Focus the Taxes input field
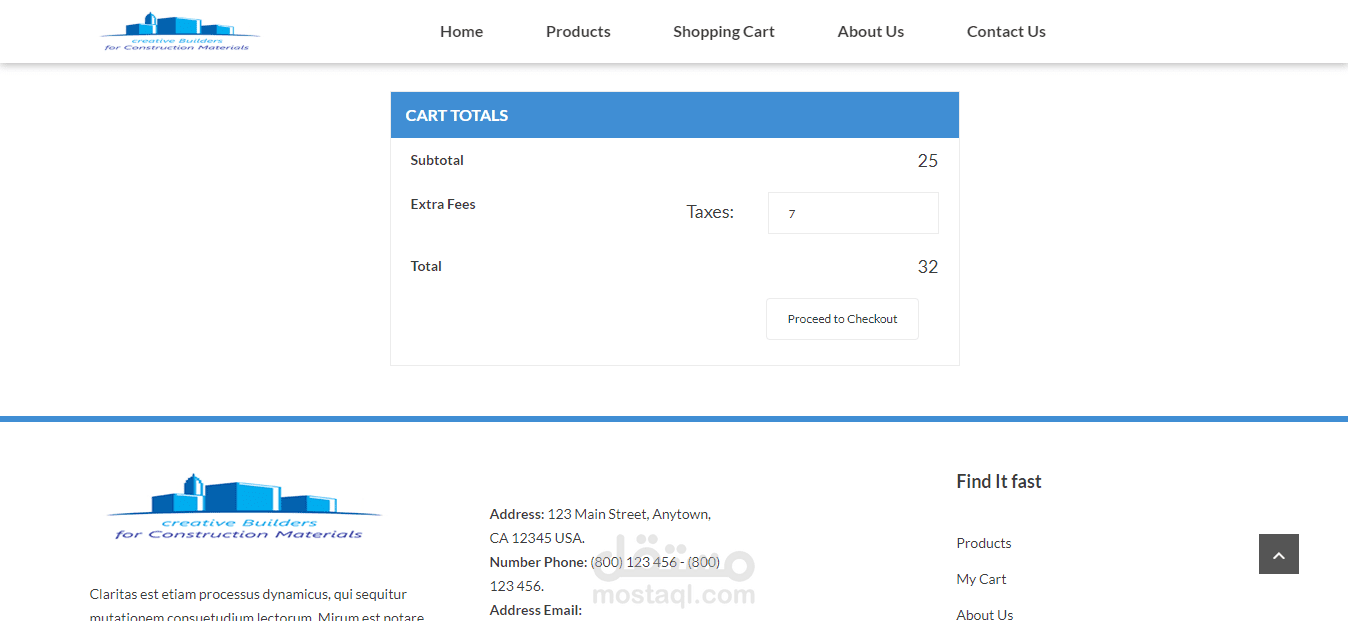 click(x=853, y=213)
